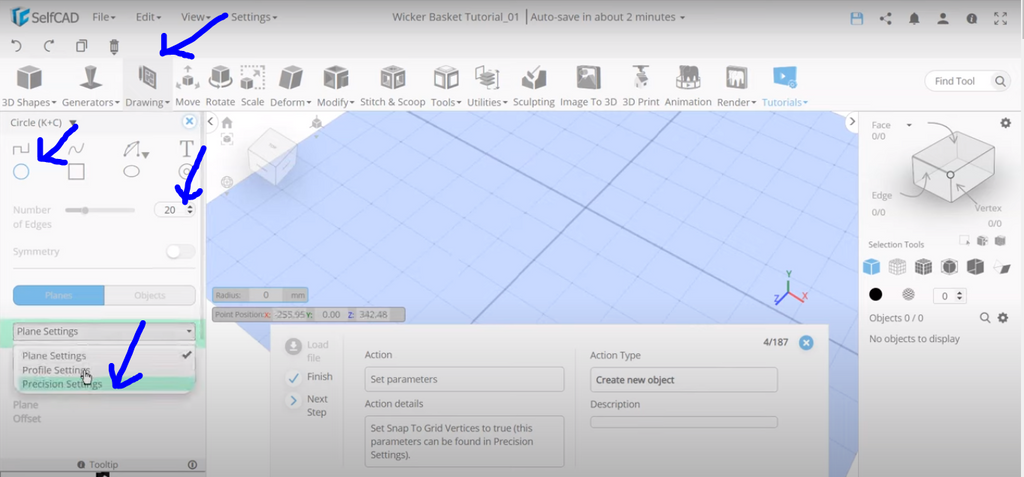The height and width of the screenshot is (477, 1024).
Task: Close the tutorial step panel
Action: [x=807, y=342]
